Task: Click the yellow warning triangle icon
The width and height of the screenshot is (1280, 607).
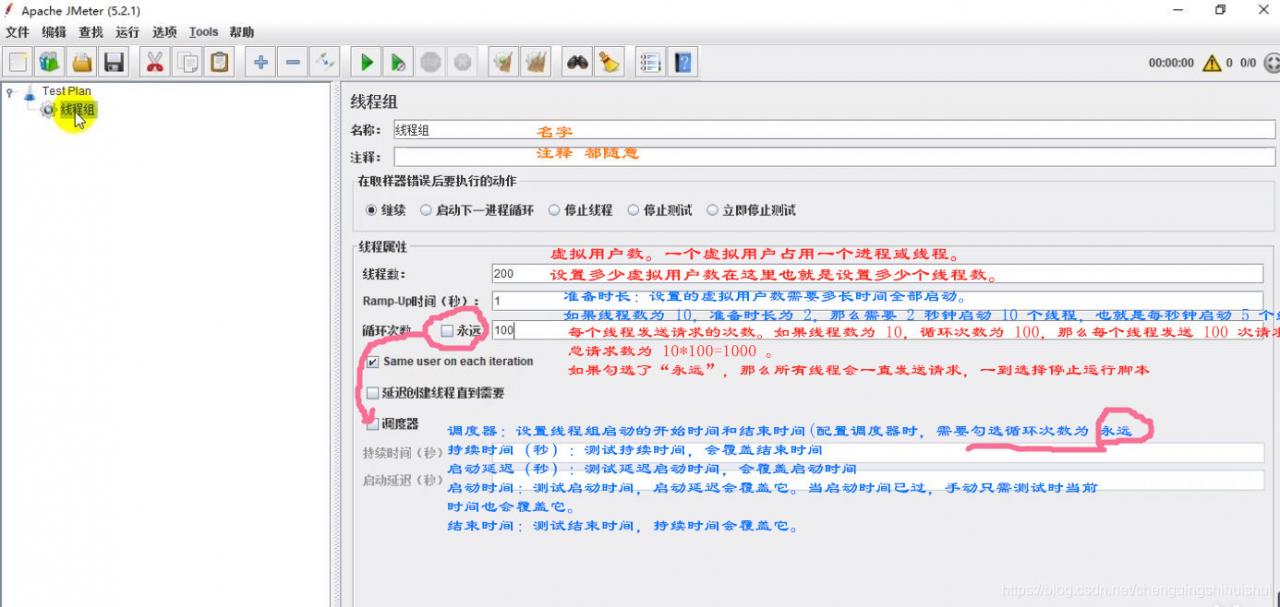Action: tap(1212, 63)
